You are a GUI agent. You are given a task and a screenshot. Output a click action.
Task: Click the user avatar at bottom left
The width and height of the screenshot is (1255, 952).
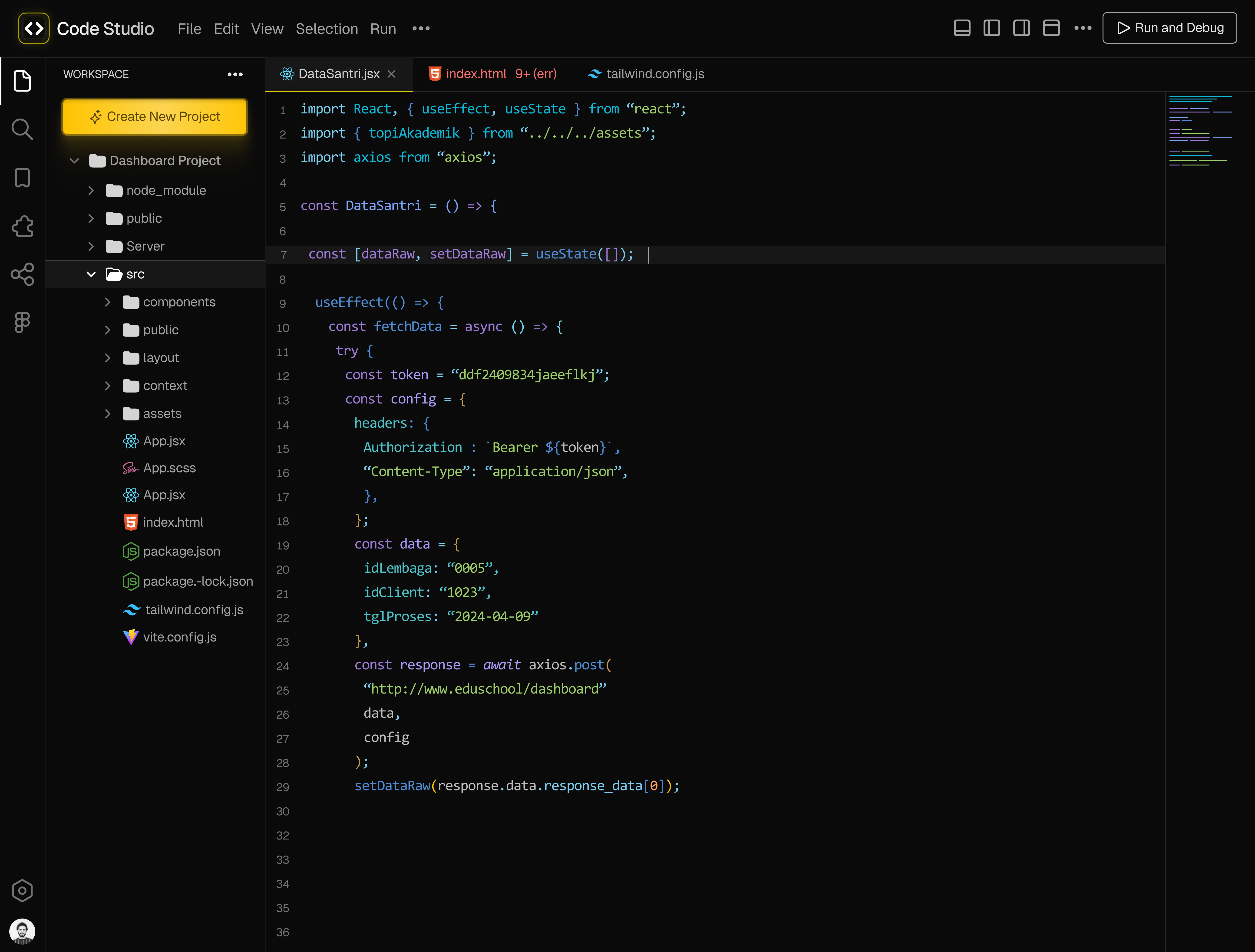[22, 931]
